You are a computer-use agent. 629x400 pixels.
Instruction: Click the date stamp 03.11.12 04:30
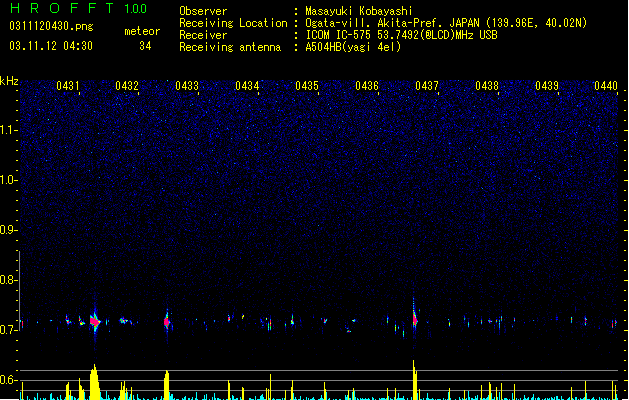tap(51, 46)
